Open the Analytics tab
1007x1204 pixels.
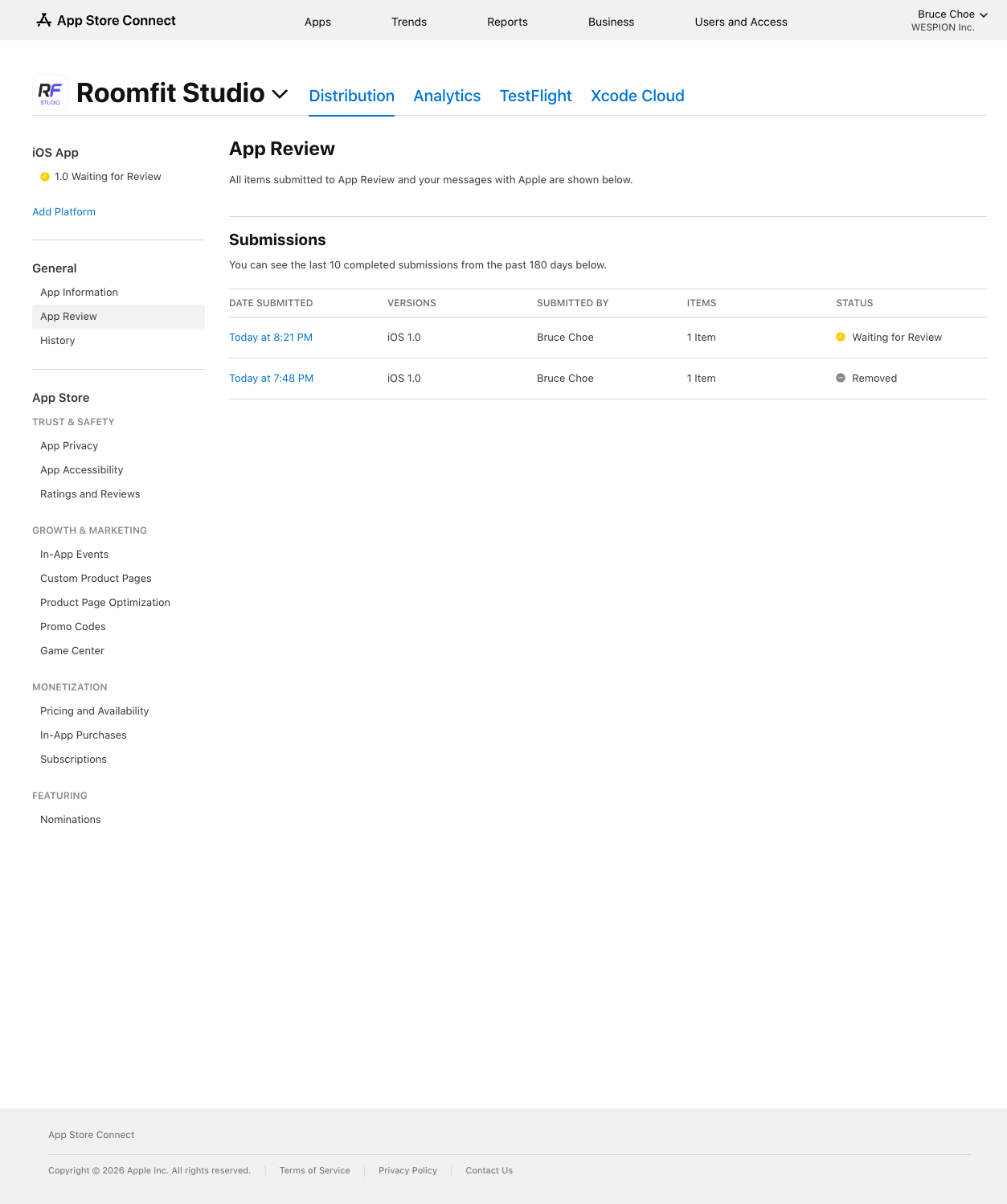coord(447,96)
